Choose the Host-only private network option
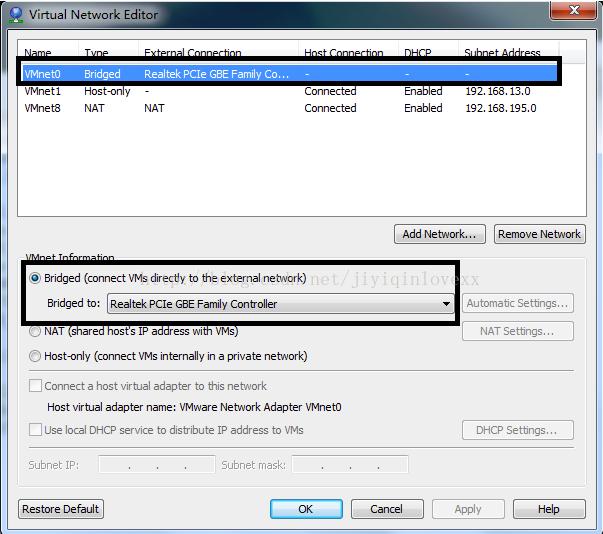 (35, 356)
